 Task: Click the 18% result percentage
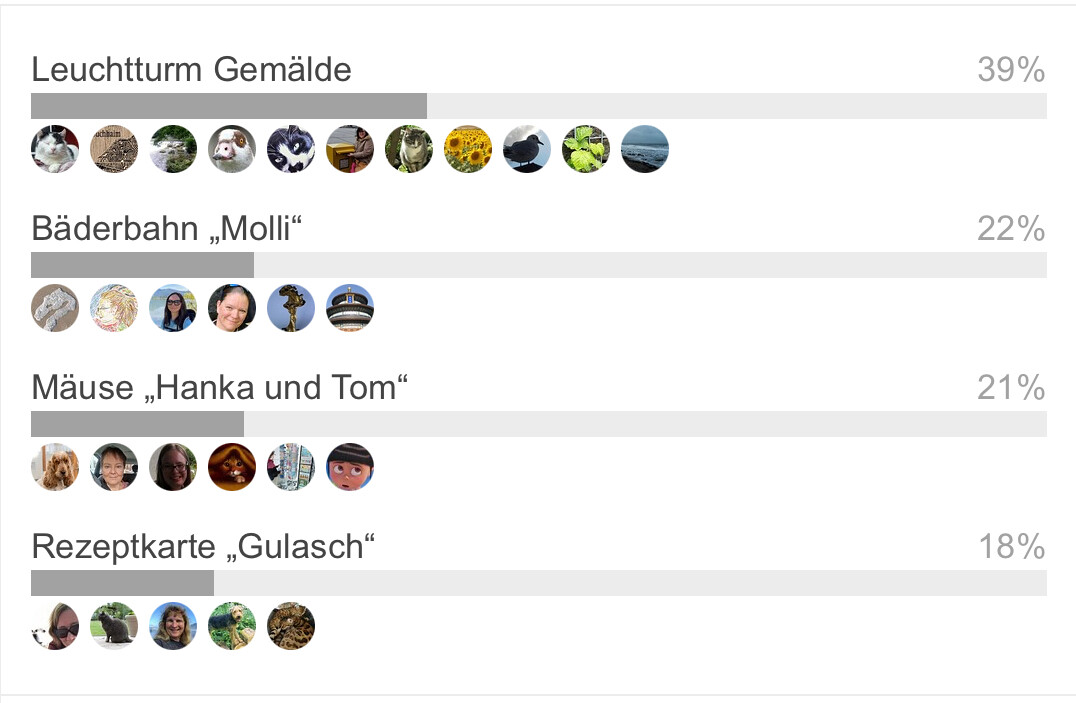coord(1011,547)
